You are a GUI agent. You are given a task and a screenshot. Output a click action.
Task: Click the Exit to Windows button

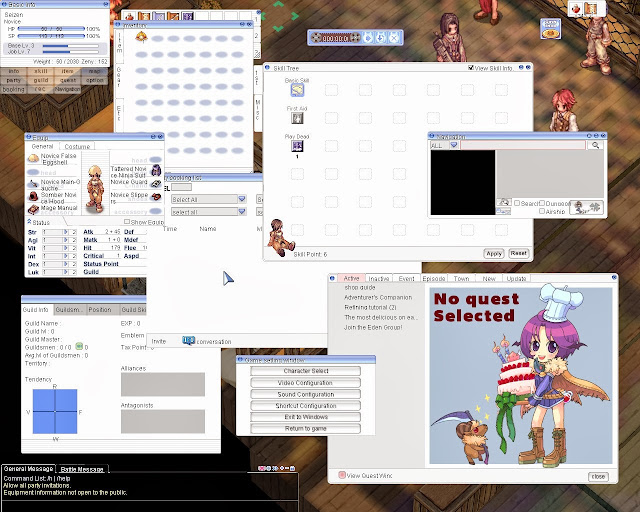coord(305,417)
